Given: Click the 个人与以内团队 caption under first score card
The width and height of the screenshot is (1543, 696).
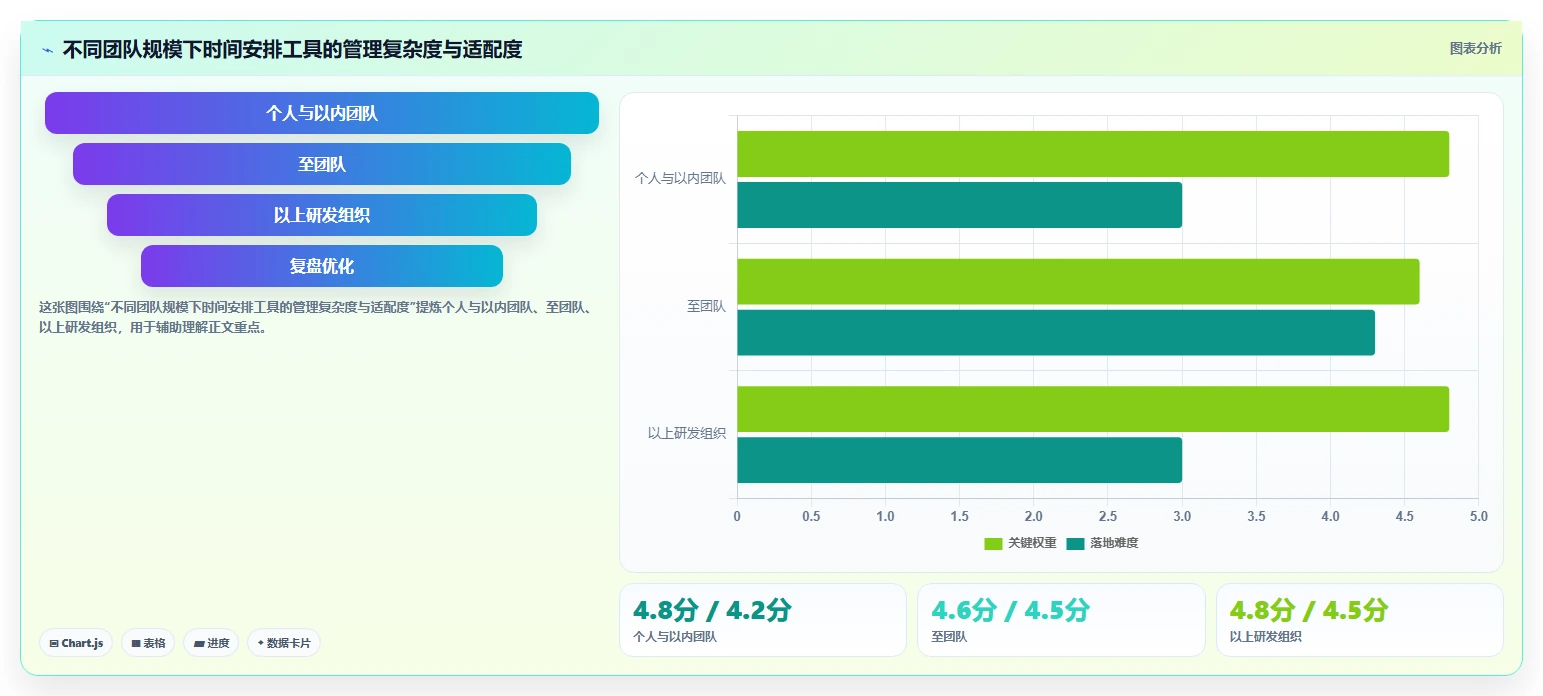Looking at the screenshot, I should click(x=675, y=636).
